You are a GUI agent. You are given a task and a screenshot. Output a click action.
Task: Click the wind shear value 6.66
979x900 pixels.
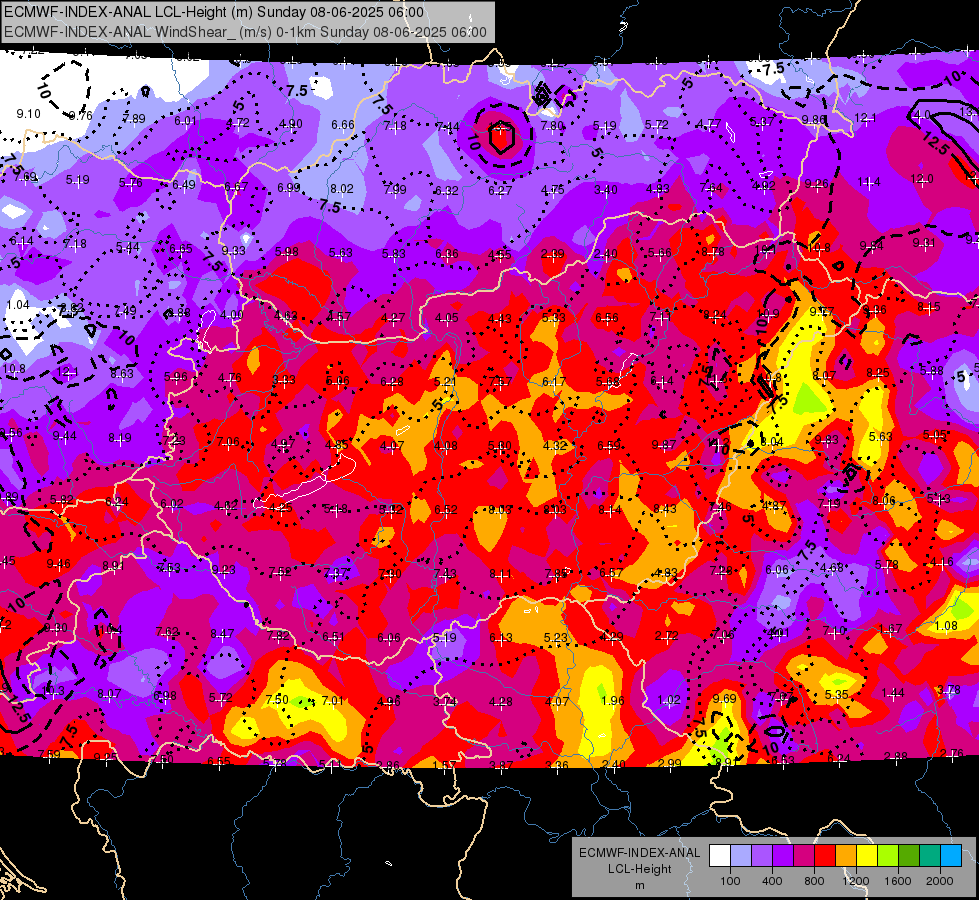[x=343, y=124]
